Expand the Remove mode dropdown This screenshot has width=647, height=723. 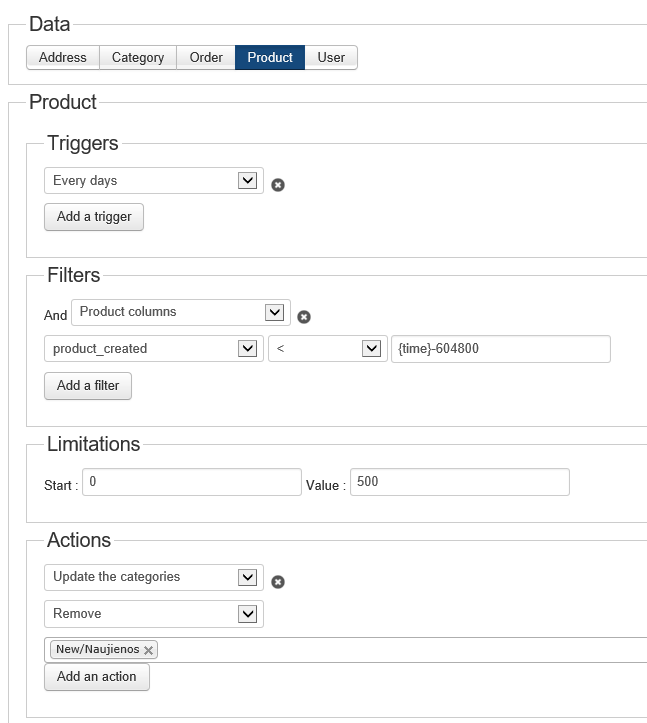pyautogui.click(x=154, y=613)
